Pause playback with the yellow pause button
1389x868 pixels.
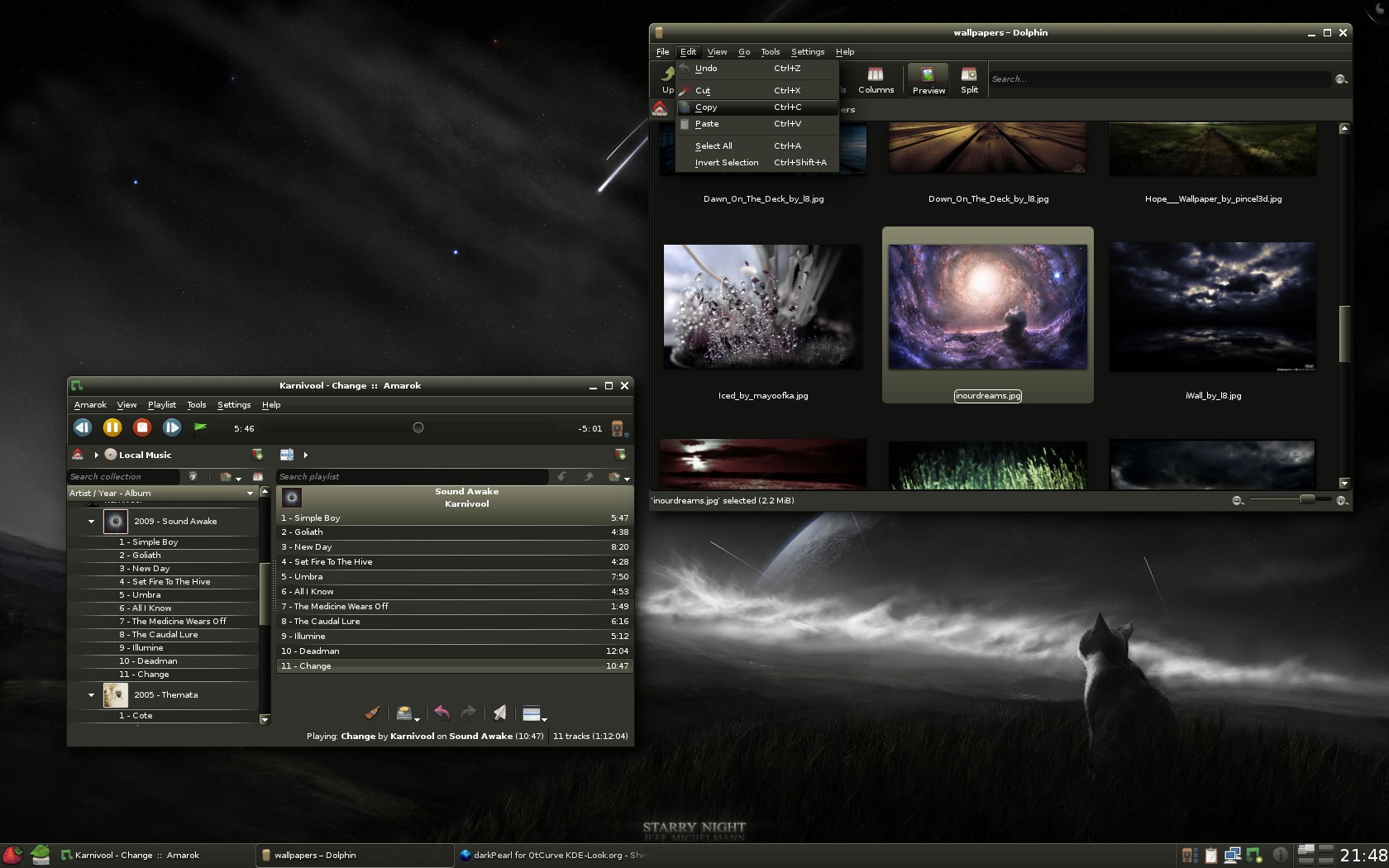coord(112,427)
